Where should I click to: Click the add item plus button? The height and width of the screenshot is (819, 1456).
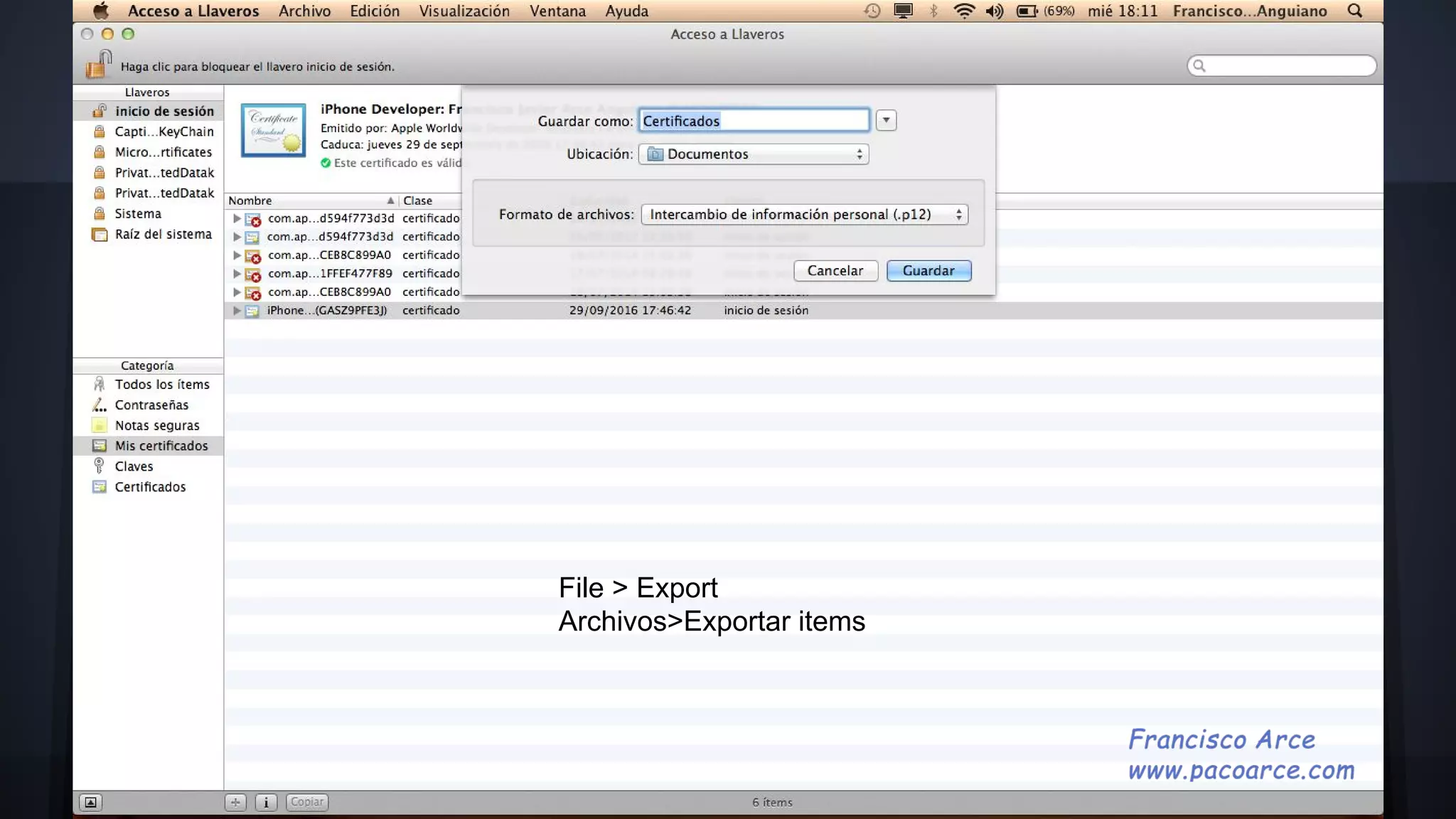tap(235, 802)
